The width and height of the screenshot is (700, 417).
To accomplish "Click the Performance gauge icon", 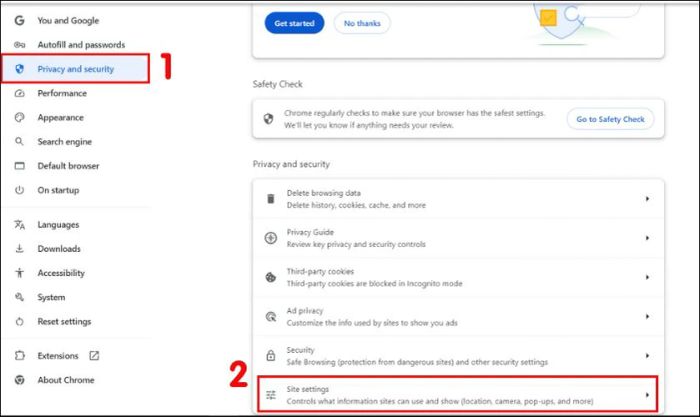I will pyautogui.click(x=19, y=93).
